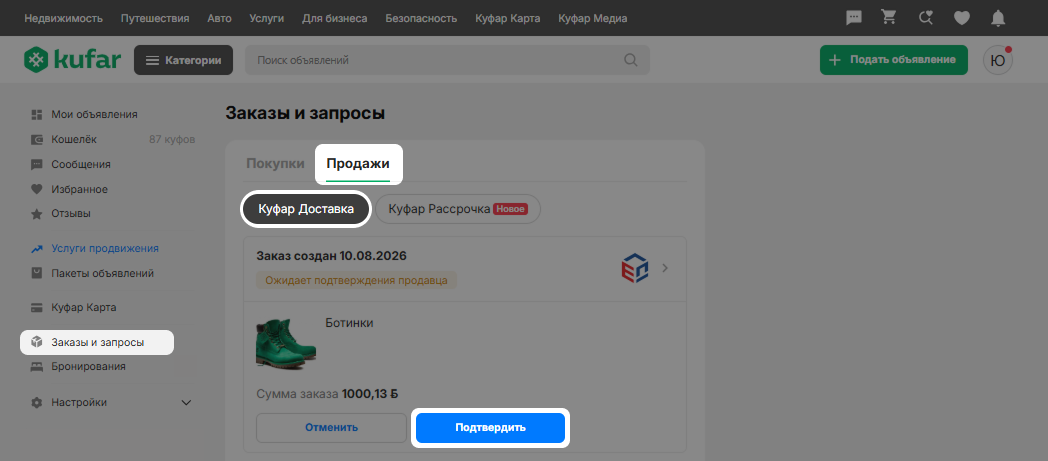Click the Настройки gear icon
The height and width of the screenshot is (461, 1048).
click(37, 403)
